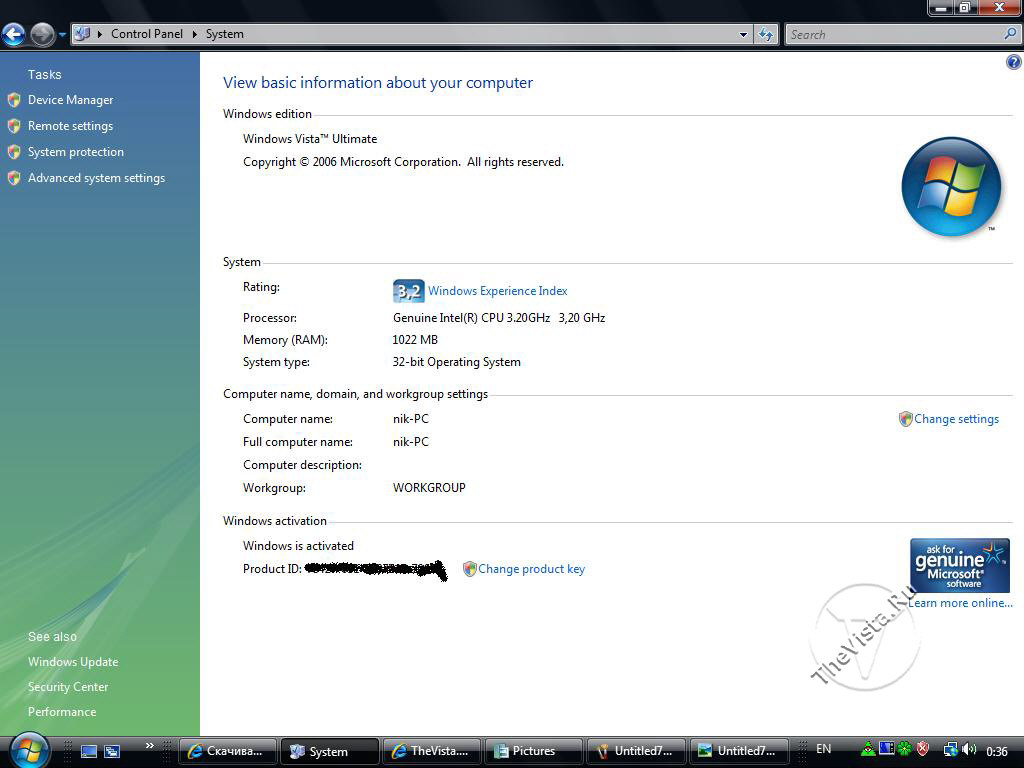
Task: Click the volume speaker tray icon
Action: point(969,750)
